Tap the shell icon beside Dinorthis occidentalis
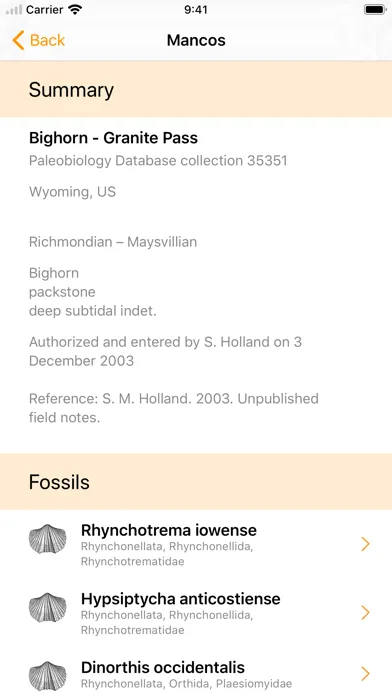Viewport: 392px width, 696px height. (48, 676)
